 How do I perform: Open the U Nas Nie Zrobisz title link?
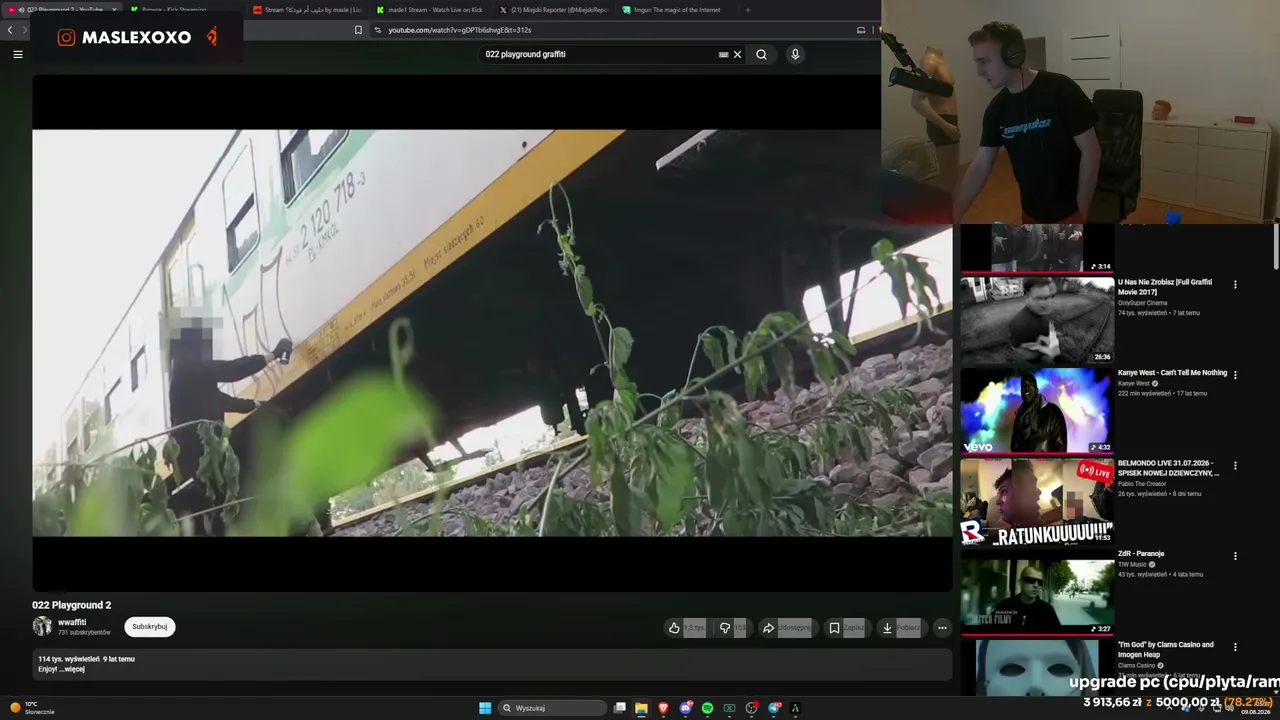(x=1165, y=287)
